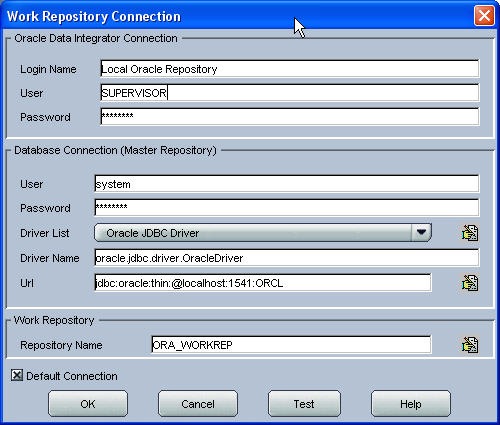Image resolution: width=500 pixels, height=425 pixels.
Task: Close the Work Repository Connection dialog
Action: click(484, 15)
